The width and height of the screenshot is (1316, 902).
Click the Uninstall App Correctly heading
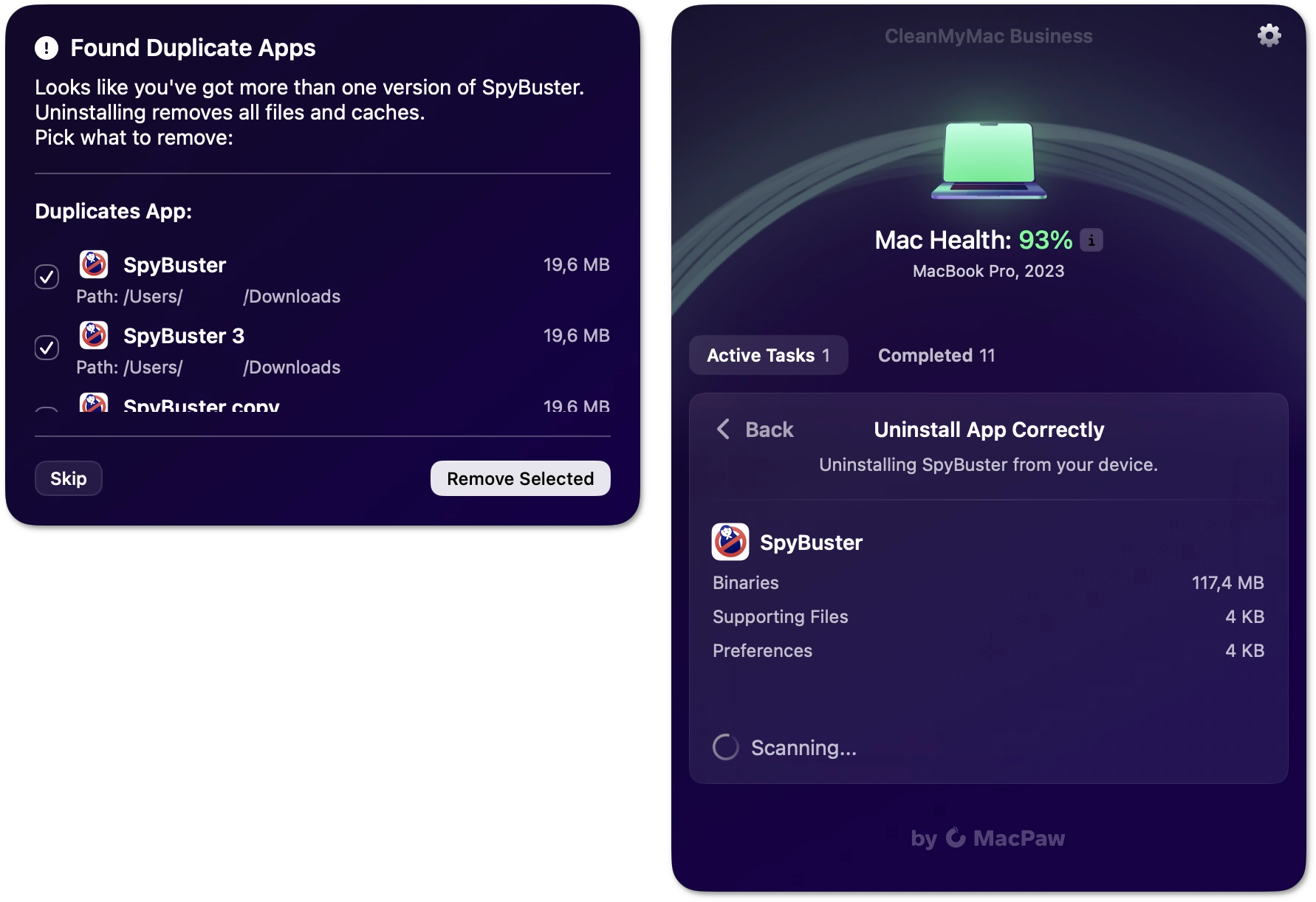point(989,430)
